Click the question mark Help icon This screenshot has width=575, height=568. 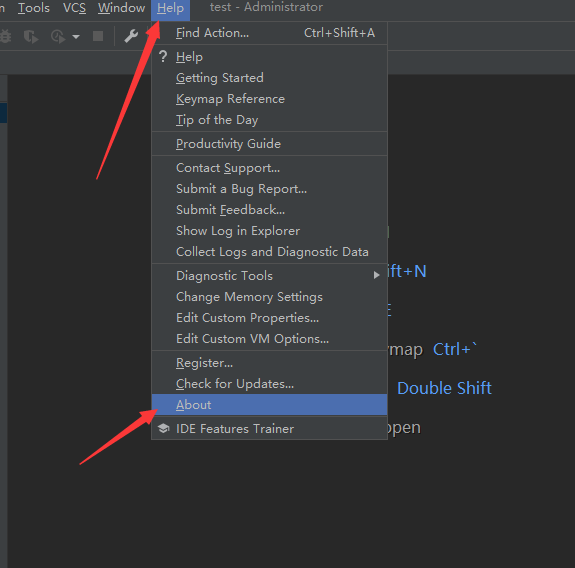coord(163,56)
